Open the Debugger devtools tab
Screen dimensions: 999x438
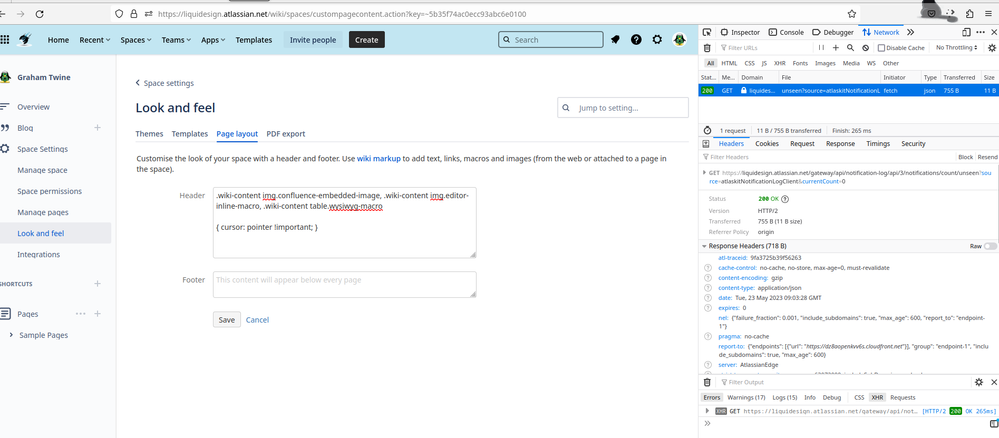coord(833,32)
